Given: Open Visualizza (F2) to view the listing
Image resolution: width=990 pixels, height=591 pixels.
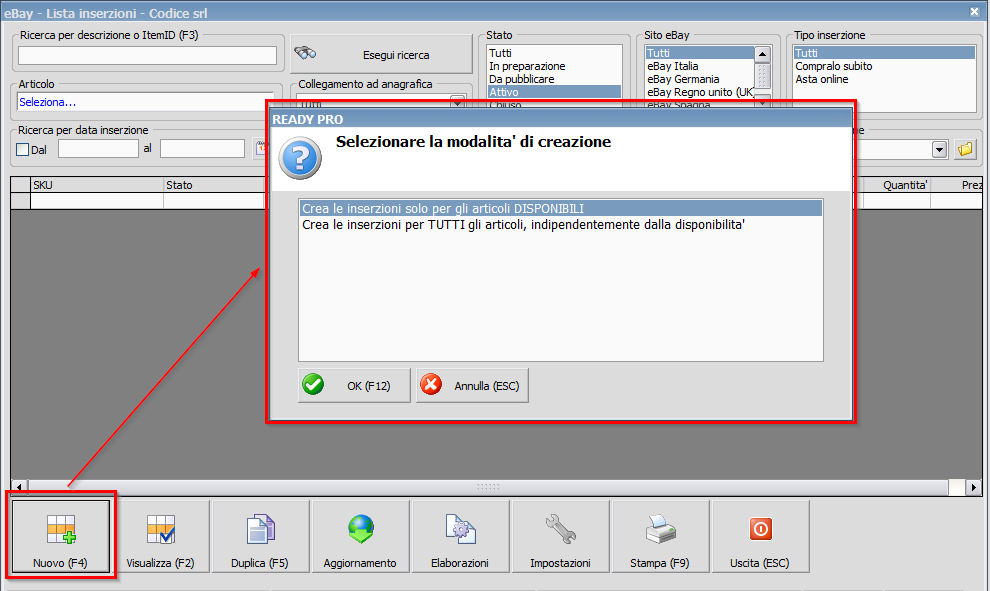Looking at the screenshot, I should point(160,537).
